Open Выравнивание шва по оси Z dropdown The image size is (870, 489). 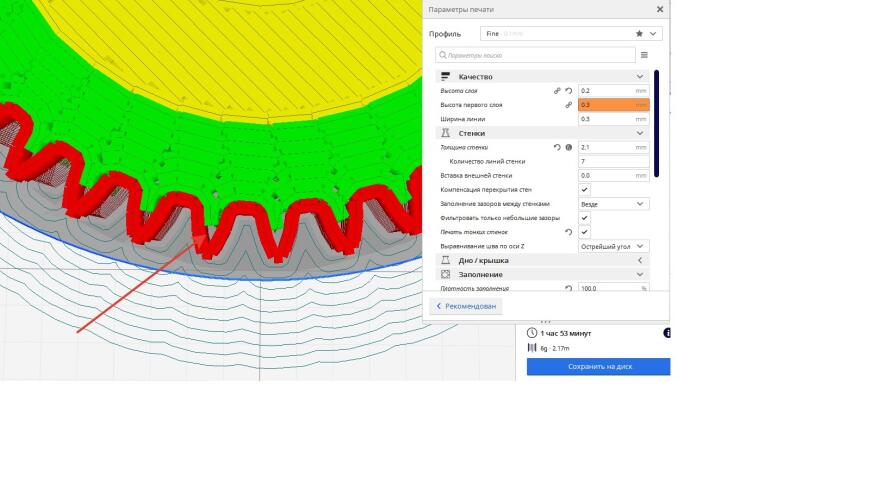click(x=613, y=246)
